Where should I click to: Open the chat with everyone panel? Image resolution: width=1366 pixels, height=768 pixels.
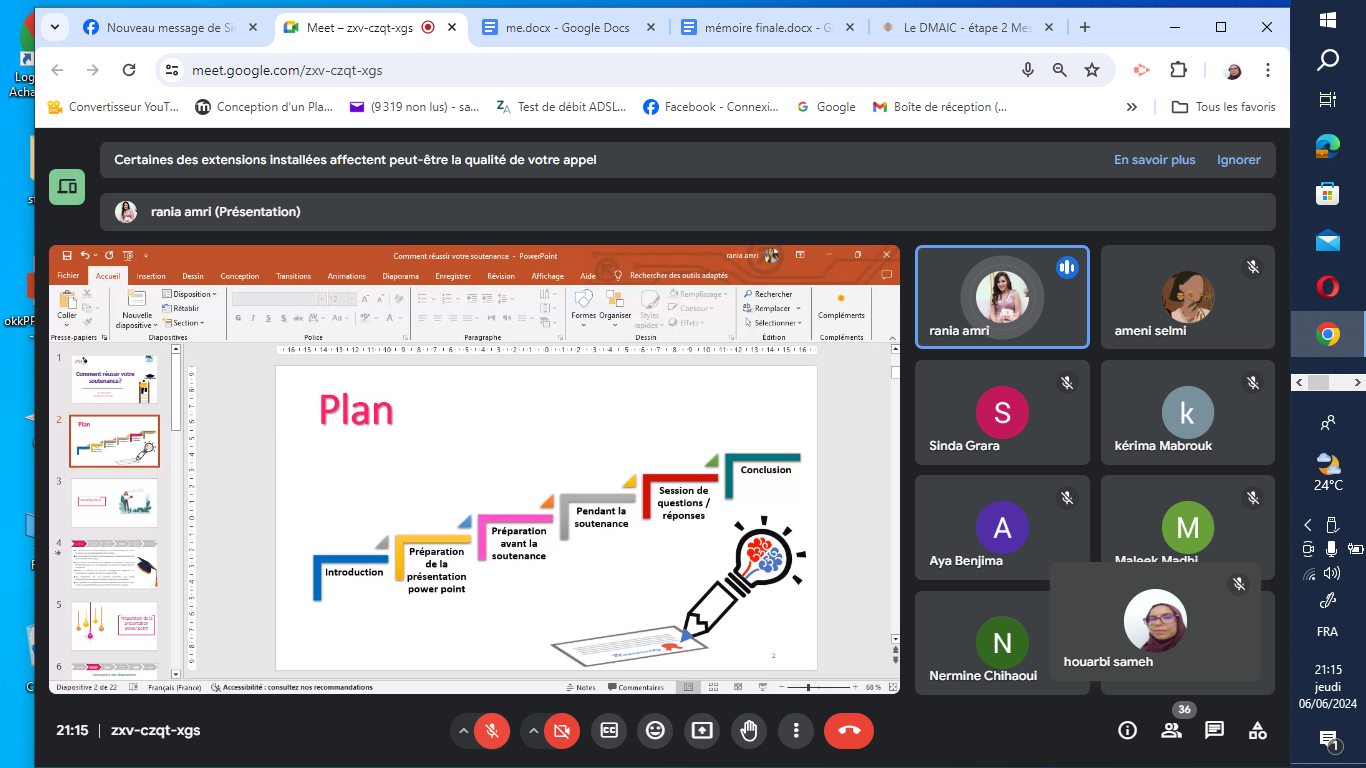click(x=1214, y=730)
